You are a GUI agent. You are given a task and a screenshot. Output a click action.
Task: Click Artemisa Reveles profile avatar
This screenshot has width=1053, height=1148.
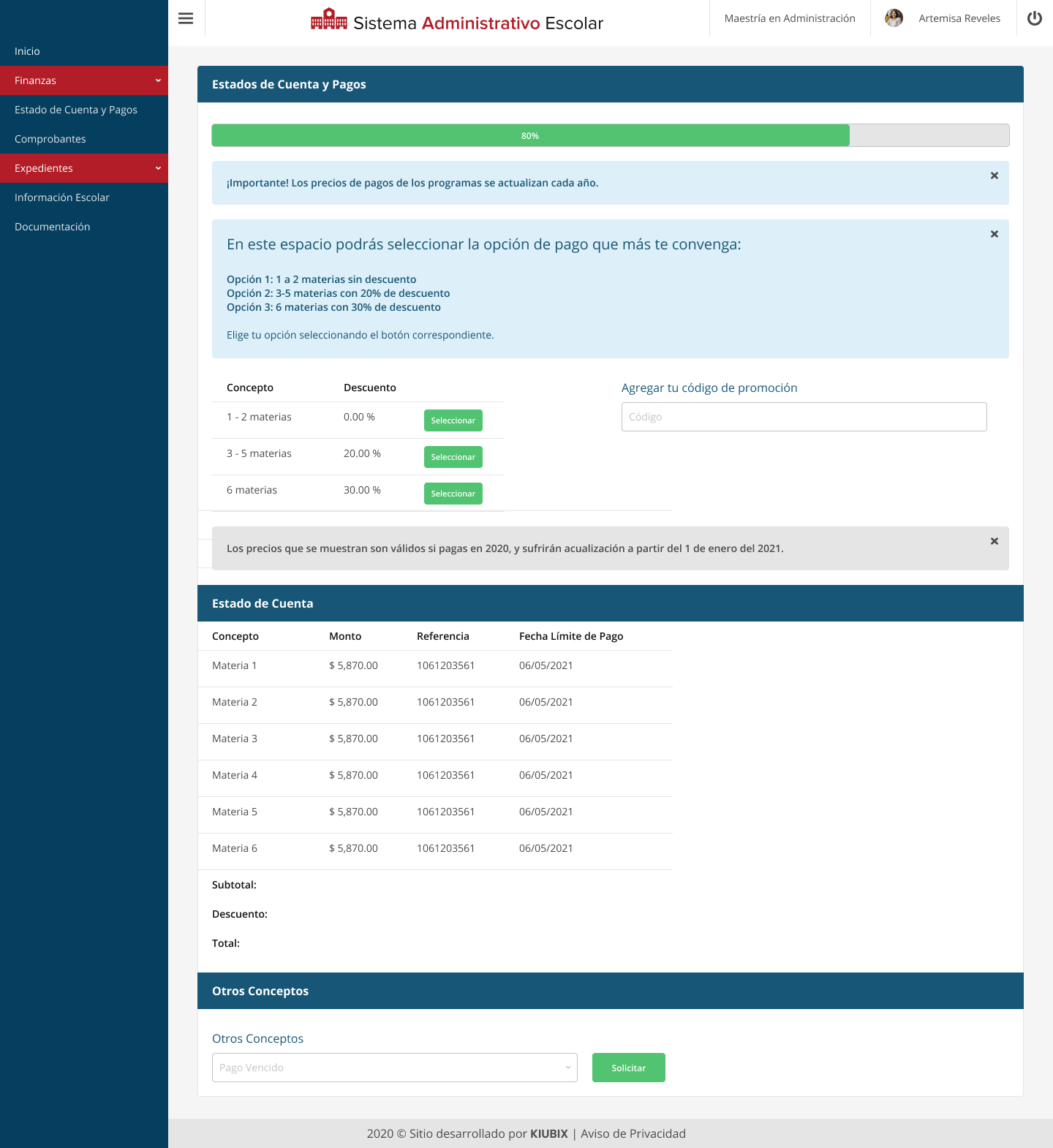tap(894, 18)
